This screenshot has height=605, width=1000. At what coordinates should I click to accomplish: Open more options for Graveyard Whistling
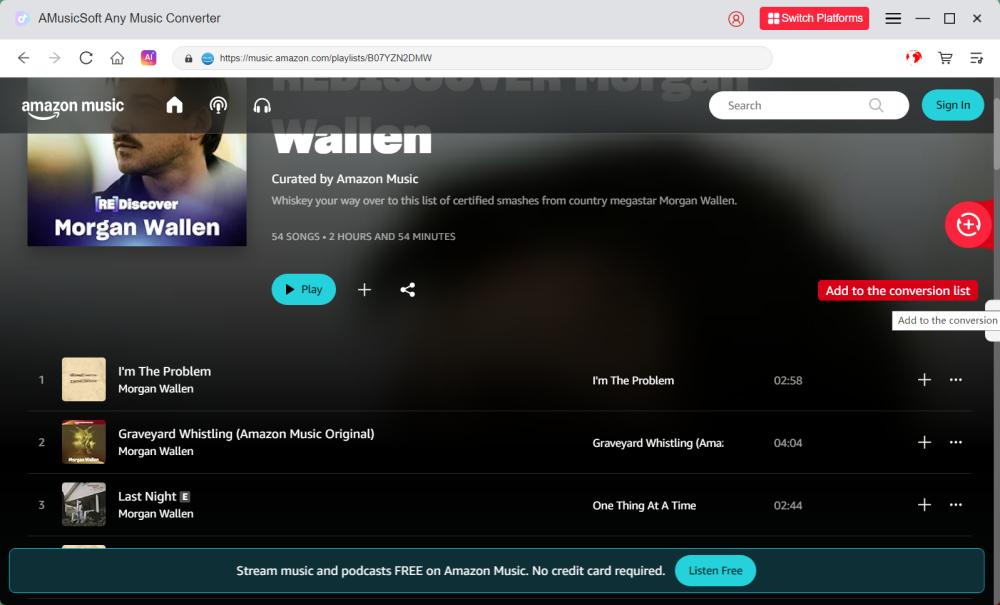click(955, 442)
